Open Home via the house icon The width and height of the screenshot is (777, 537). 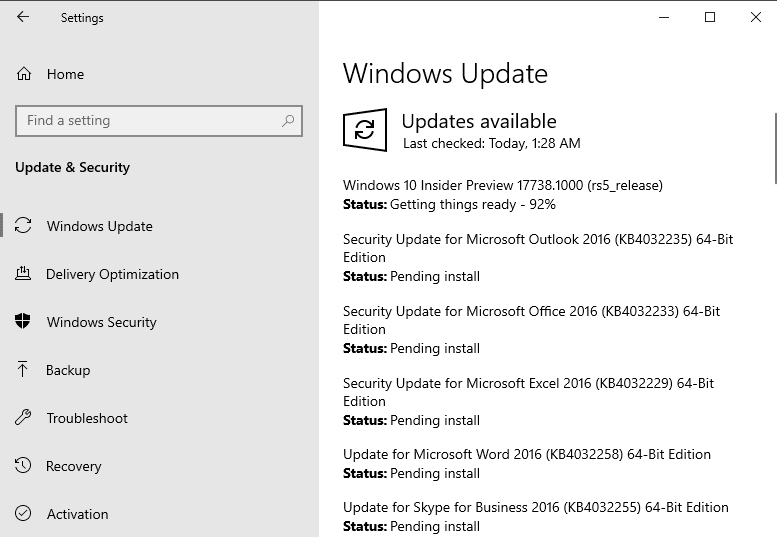point(24,74)
